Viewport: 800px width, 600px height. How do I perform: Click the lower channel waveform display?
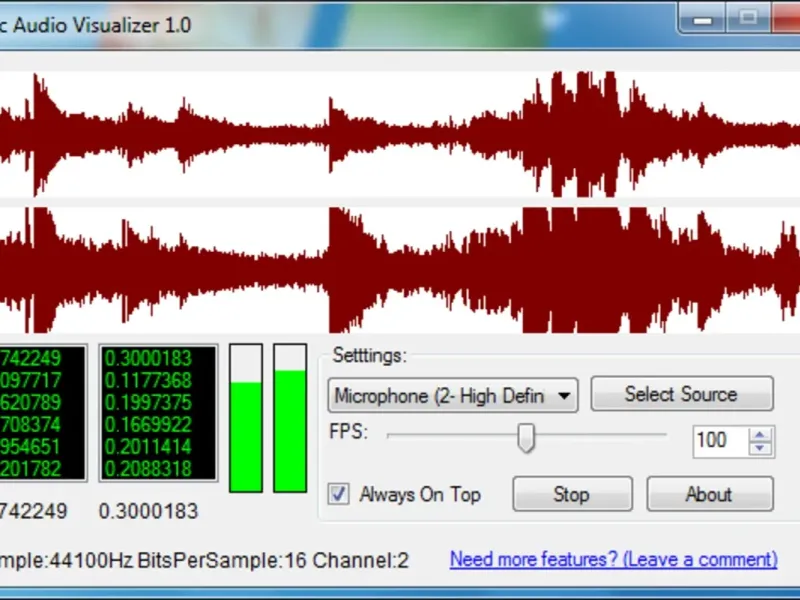[x=400, y=270]
